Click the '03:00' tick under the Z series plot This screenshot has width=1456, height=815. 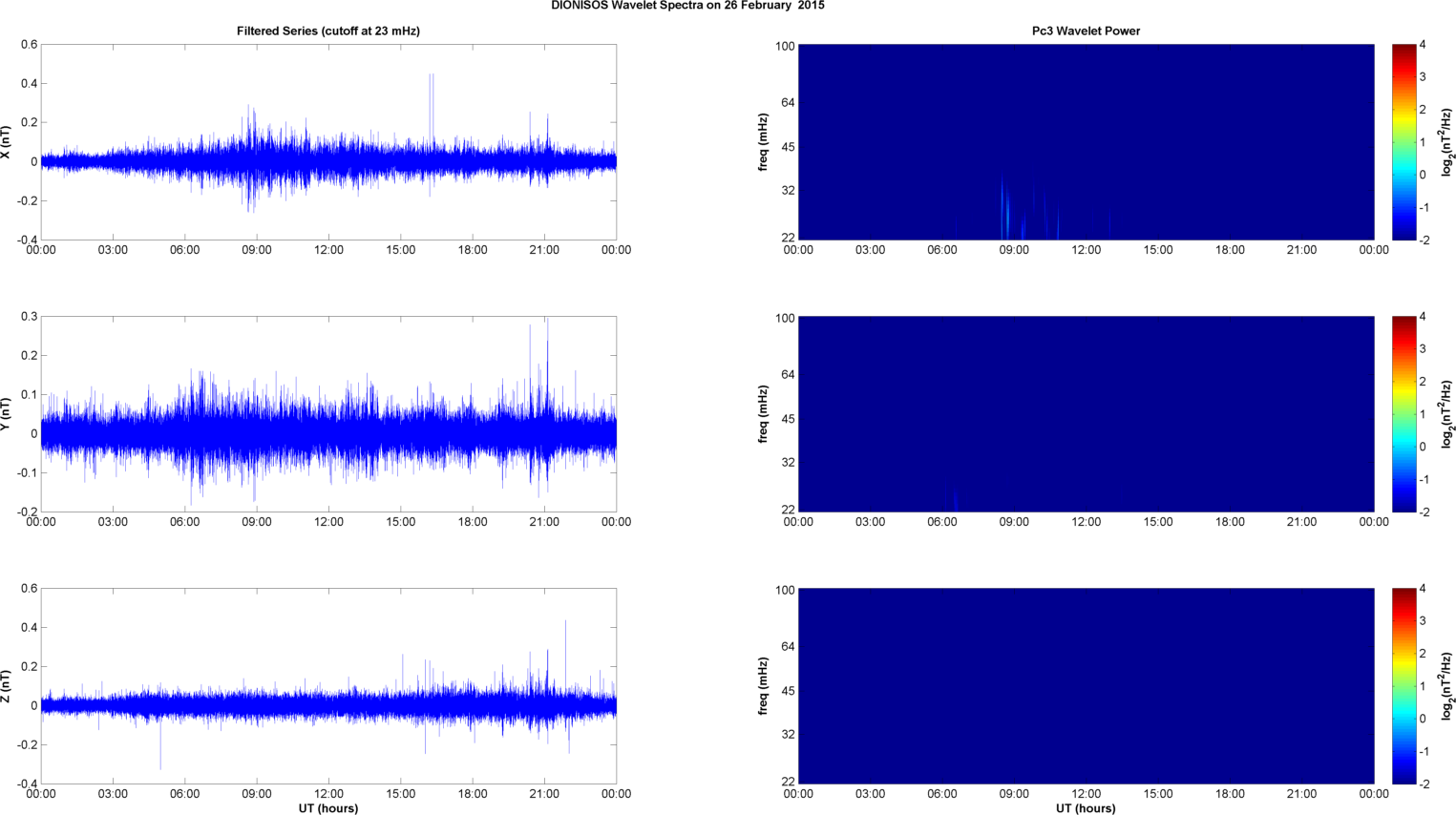pos(113,794)
